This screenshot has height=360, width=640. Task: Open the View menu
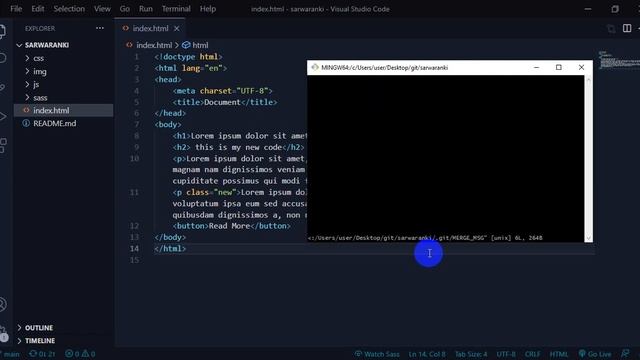[102, 9]
